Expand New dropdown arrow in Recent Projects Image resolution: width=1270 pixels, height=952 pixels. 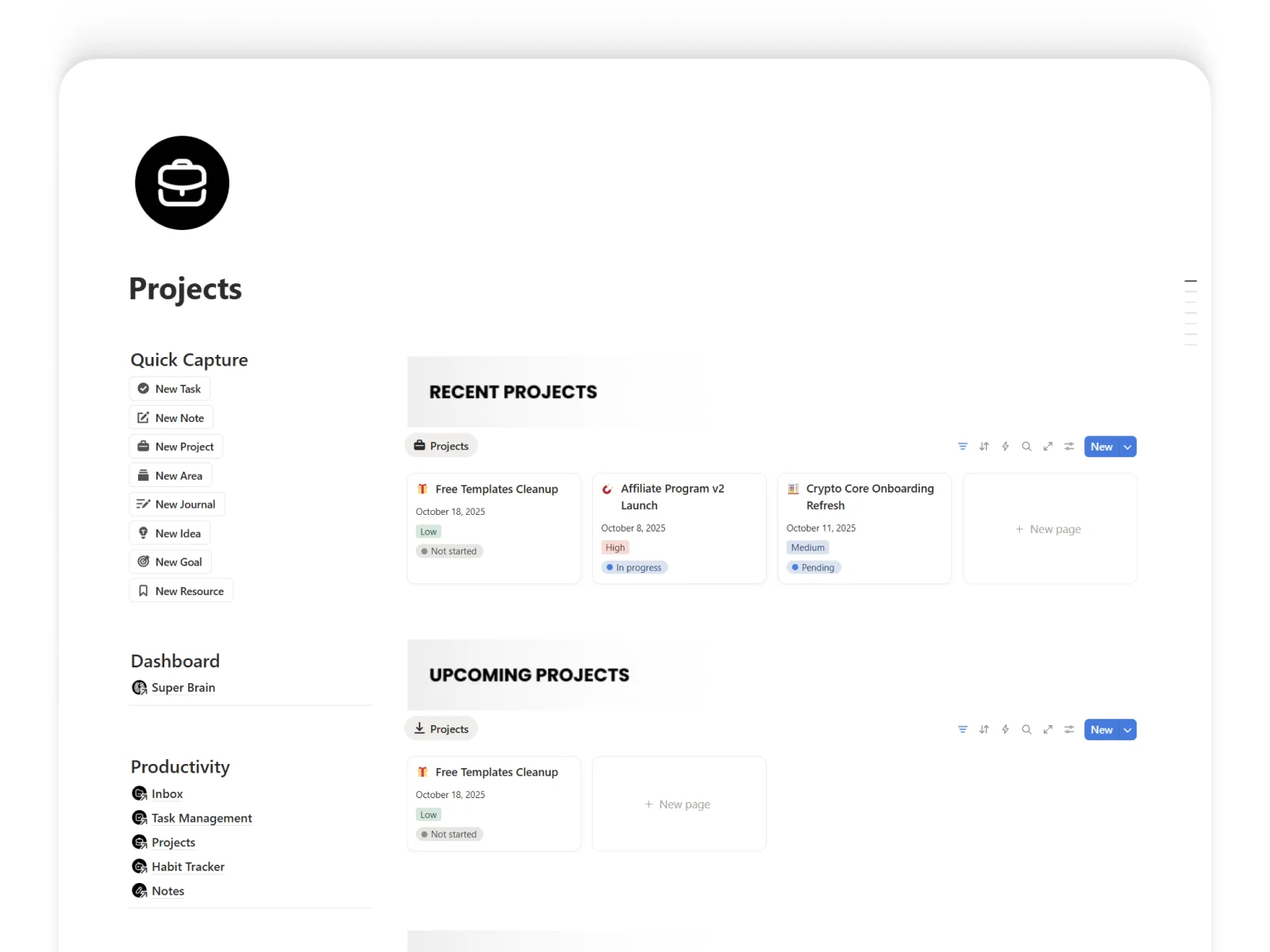coord(1127,447)
